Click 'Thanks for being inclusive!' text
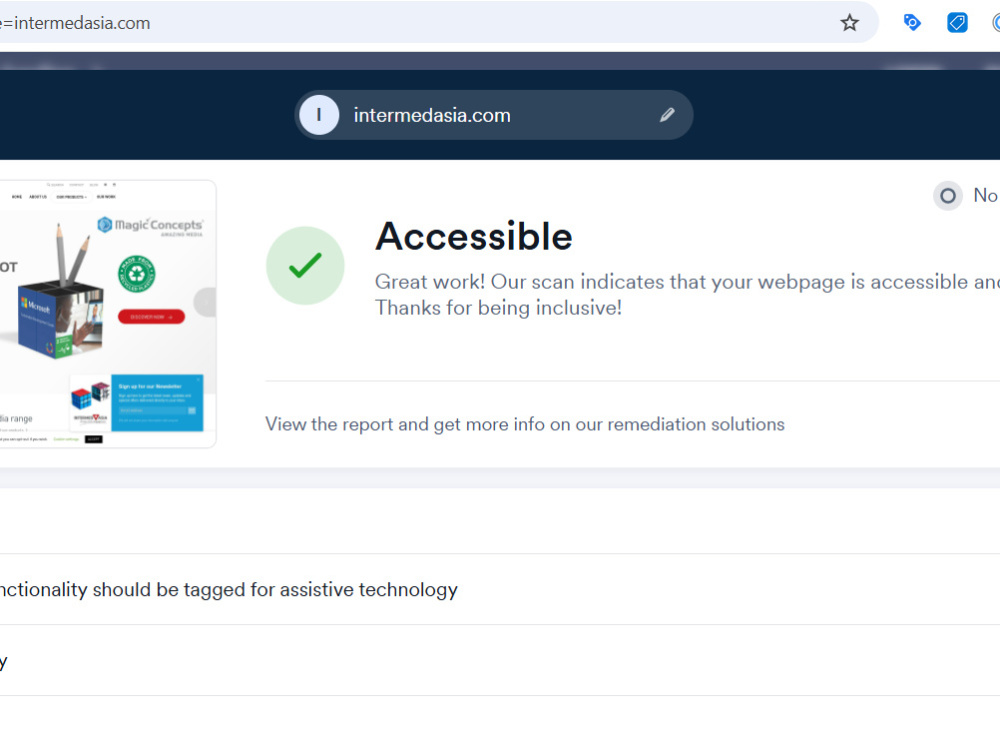1000x750 pixels. (x=498, y=308)
